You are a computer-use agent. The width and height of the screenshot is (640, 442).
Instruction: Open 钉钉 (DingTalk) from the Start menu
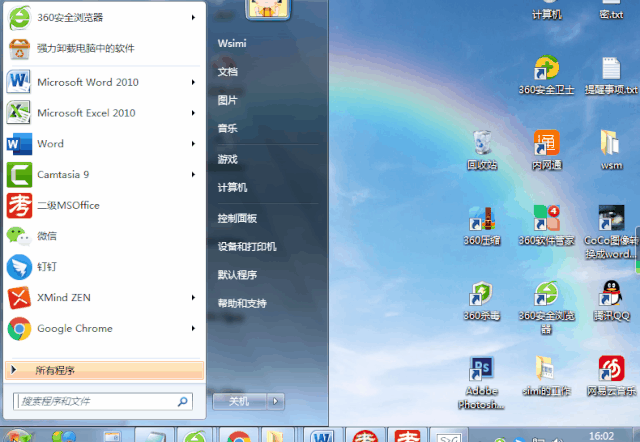[102, 267]
